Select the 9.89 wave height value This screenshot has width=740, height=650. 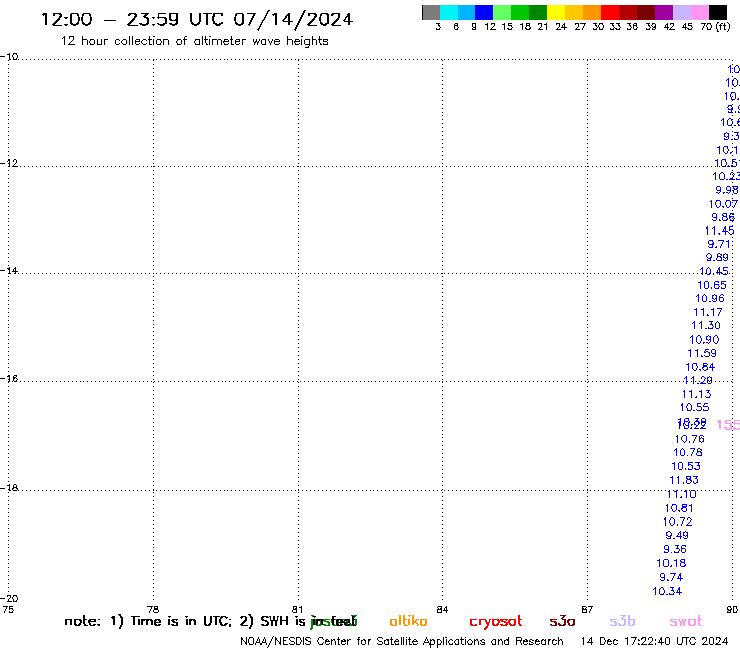717,258
